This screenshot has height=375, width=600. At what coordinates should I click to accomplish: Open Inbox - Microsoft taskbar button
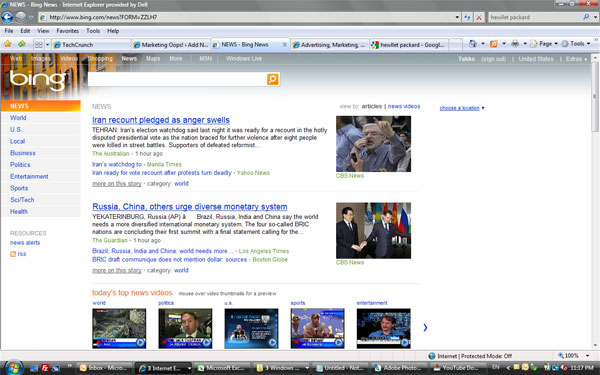(104, 368)
